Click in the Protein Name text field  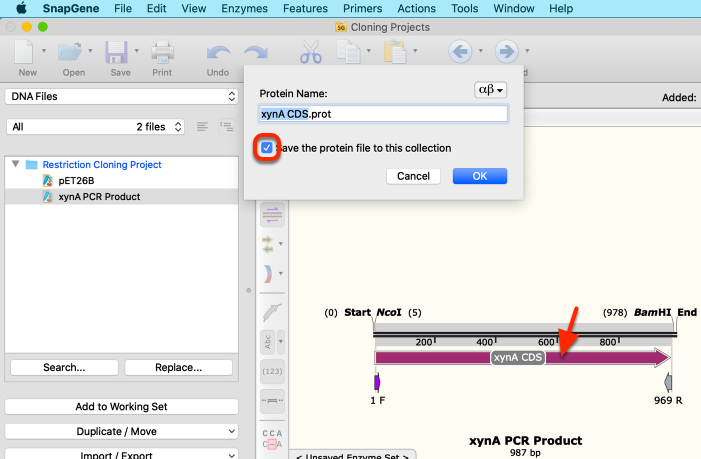tap(384, 114)
